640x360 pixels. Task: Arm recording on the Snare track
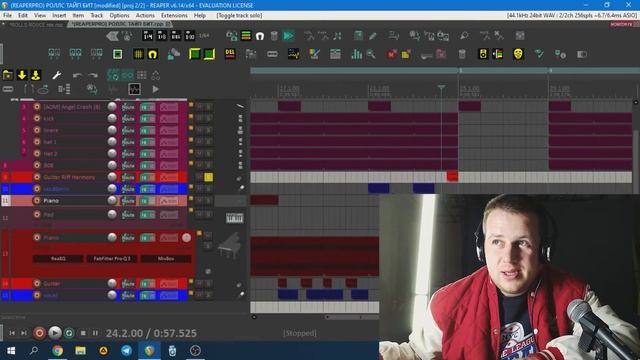coord(37,130)
